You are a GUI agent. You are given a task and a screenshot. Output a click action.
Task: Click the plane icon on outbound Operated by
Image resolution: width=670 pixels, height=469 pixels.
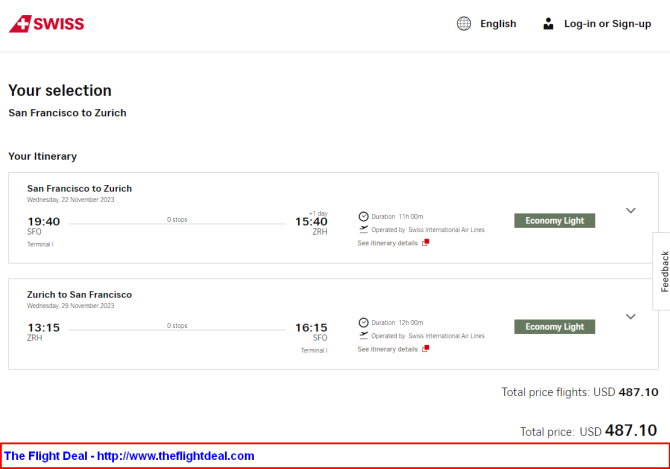(363, 229)
